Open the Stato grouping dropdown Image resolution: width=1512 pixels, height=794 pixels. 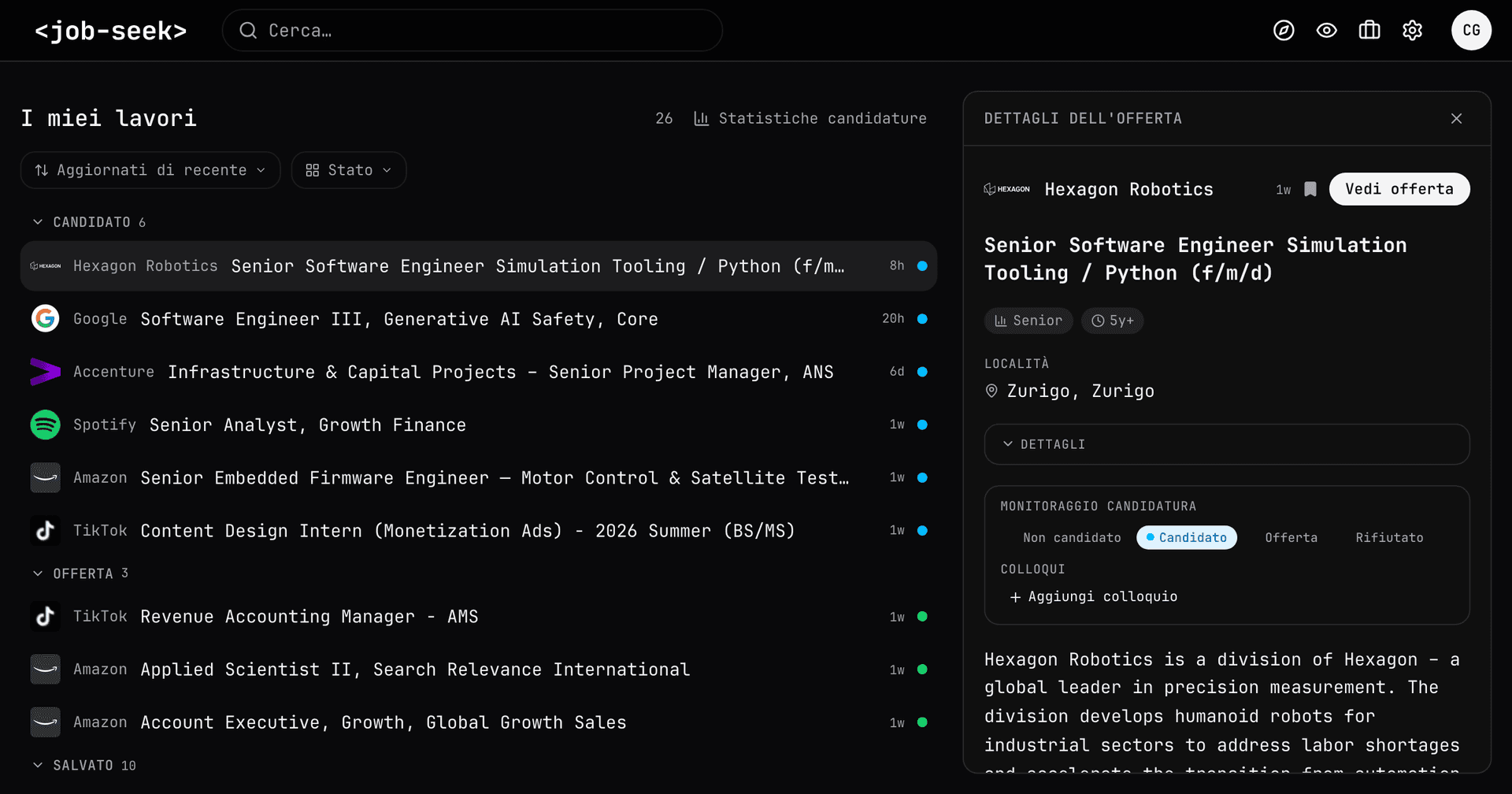click(x=349, y=170)
